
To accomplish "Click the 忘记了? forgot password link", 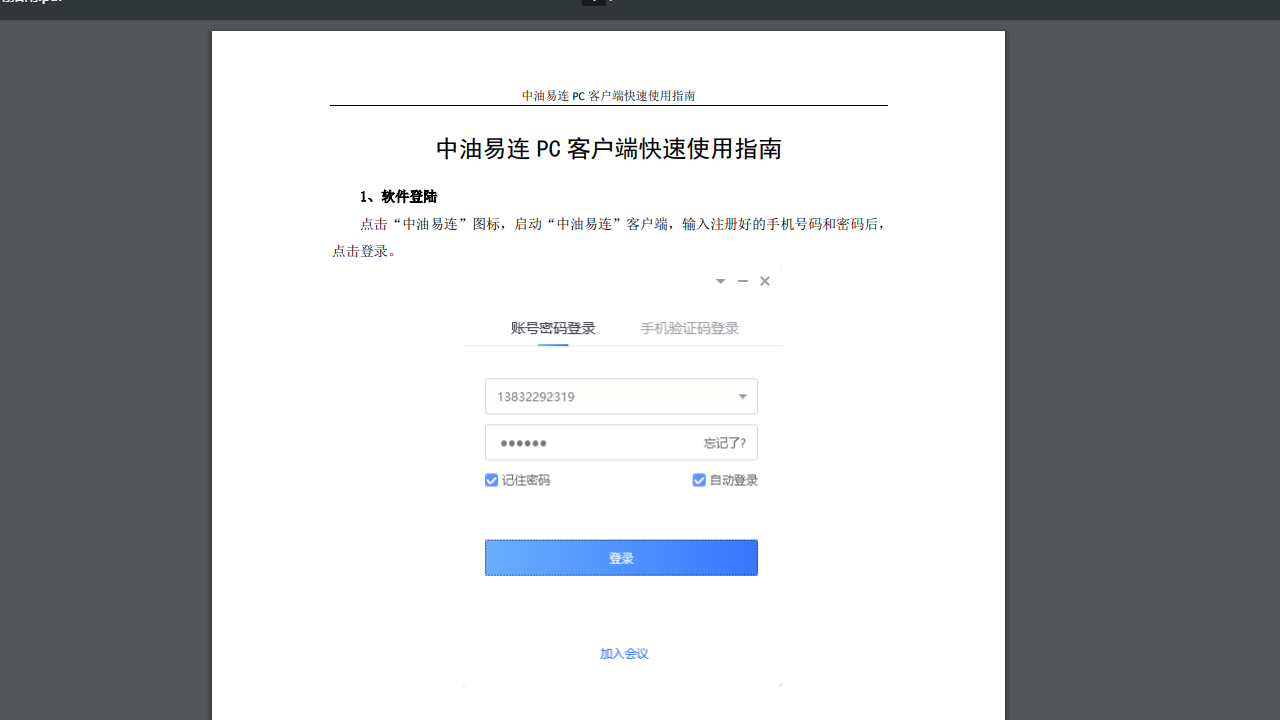I will coord(723,442).
